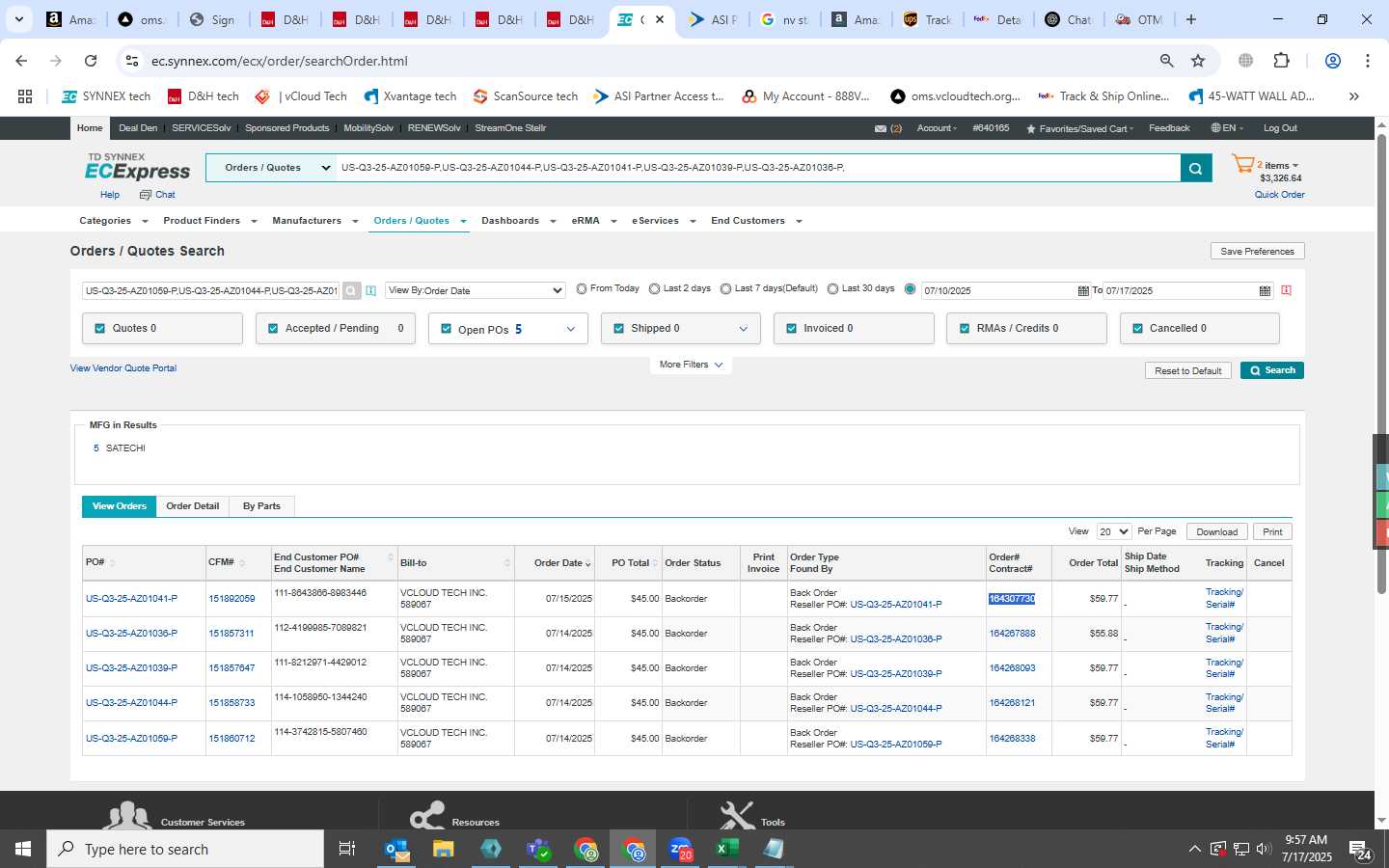Click the Print button
Image resolution: width=1389 pixels, height=868 pixels.
pyautogui.click(x=1272, y=532)
